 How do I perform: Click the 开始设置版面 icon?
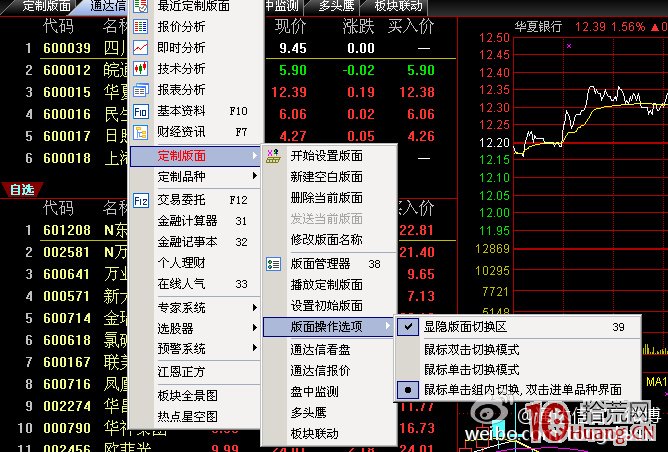click(x=274, y=156)
